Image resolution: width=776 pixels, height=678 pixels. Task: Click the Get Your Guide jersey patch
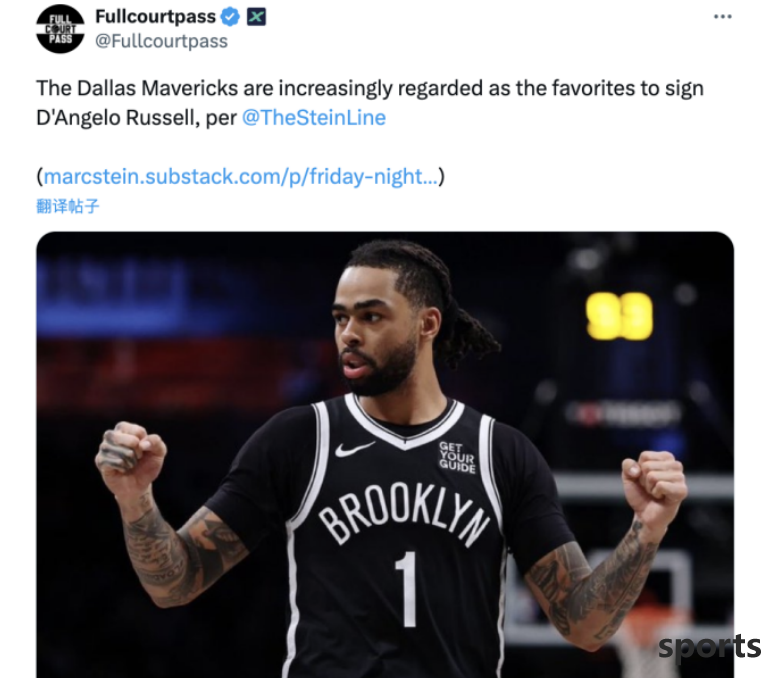pyautogui.click(x=457, y=457)
